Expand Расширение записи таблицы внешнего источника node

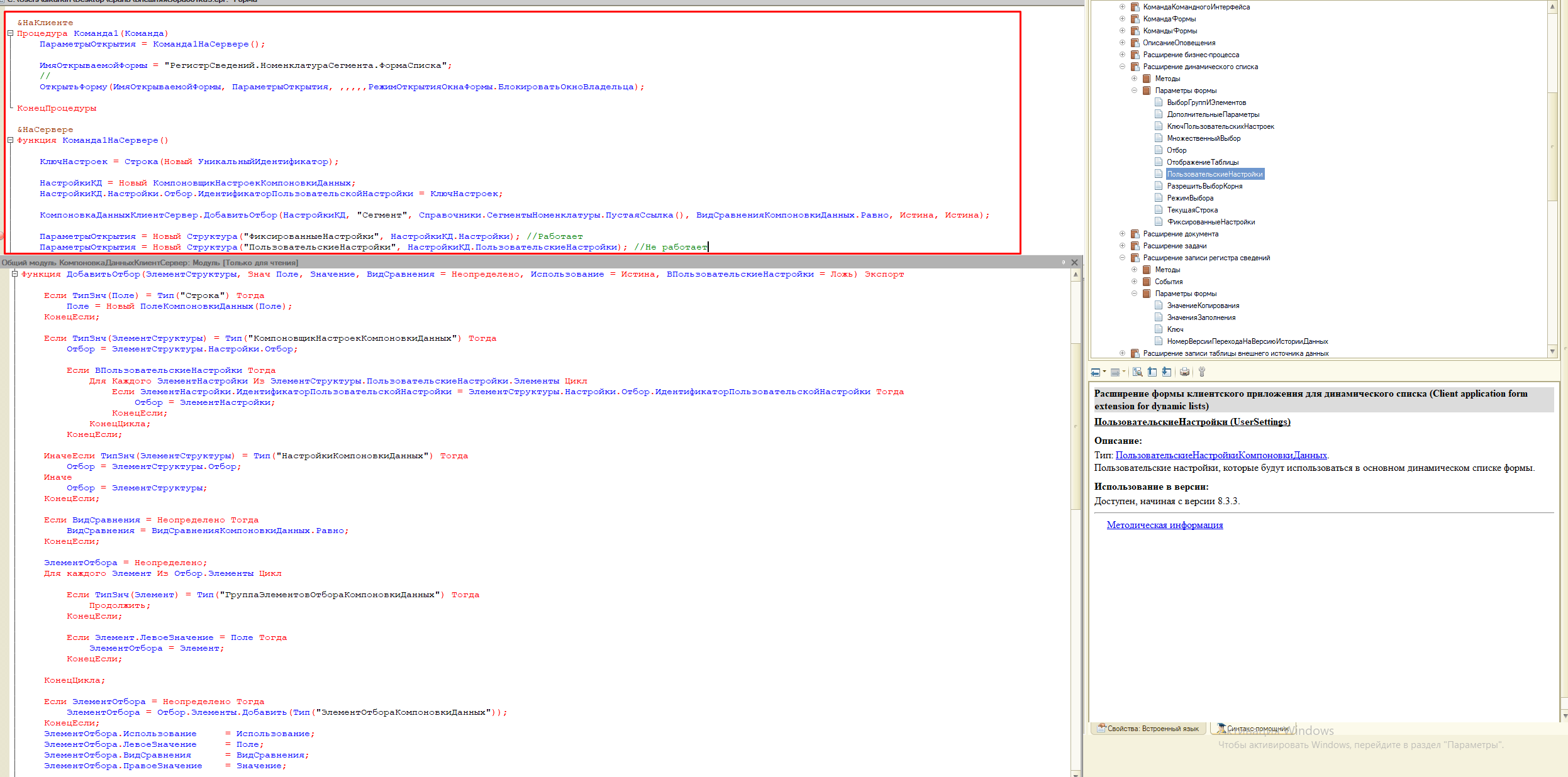point(1122,353)
